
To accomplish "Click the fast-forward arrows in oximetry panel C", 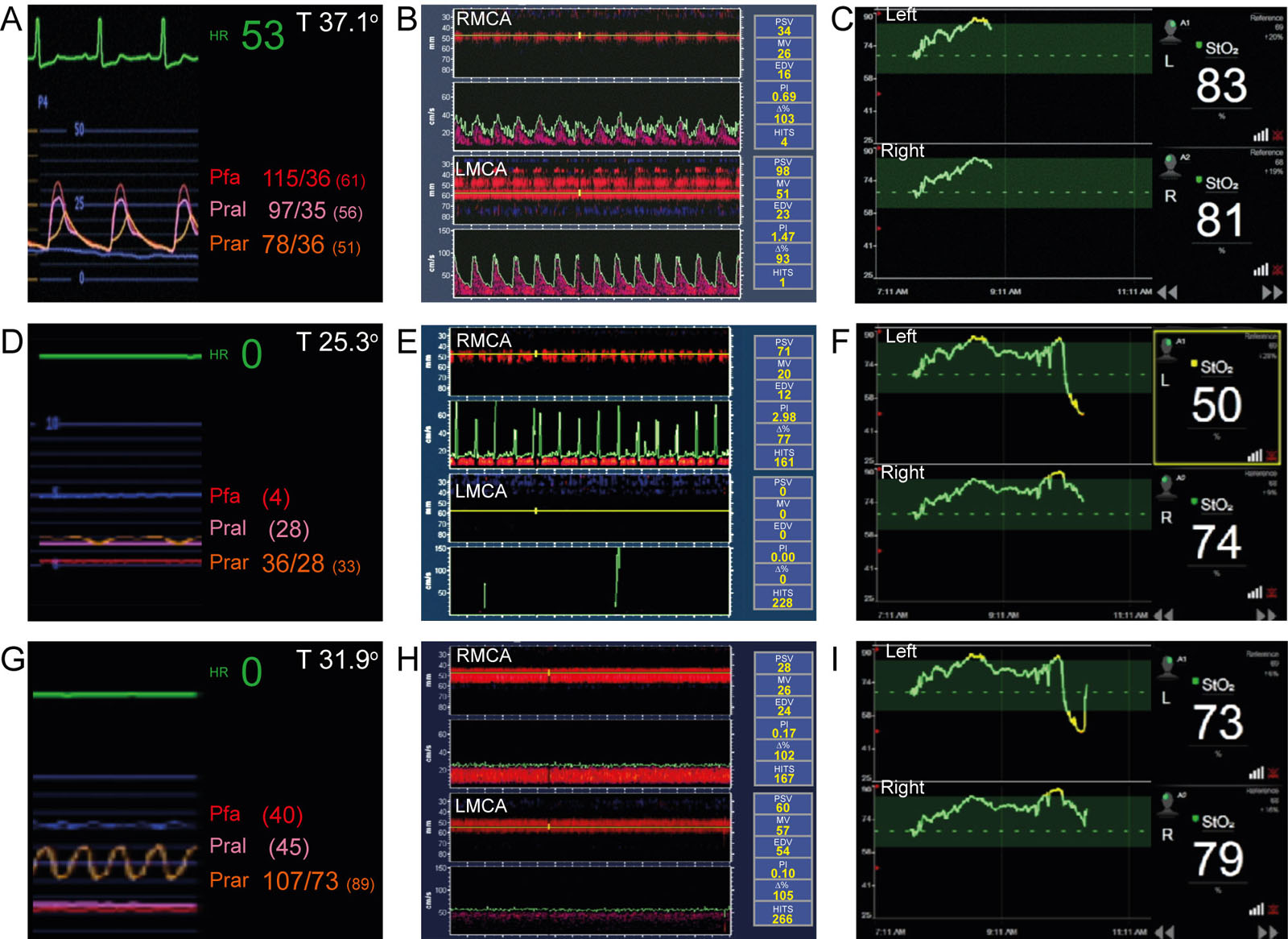I will (x=1273, y=292).
